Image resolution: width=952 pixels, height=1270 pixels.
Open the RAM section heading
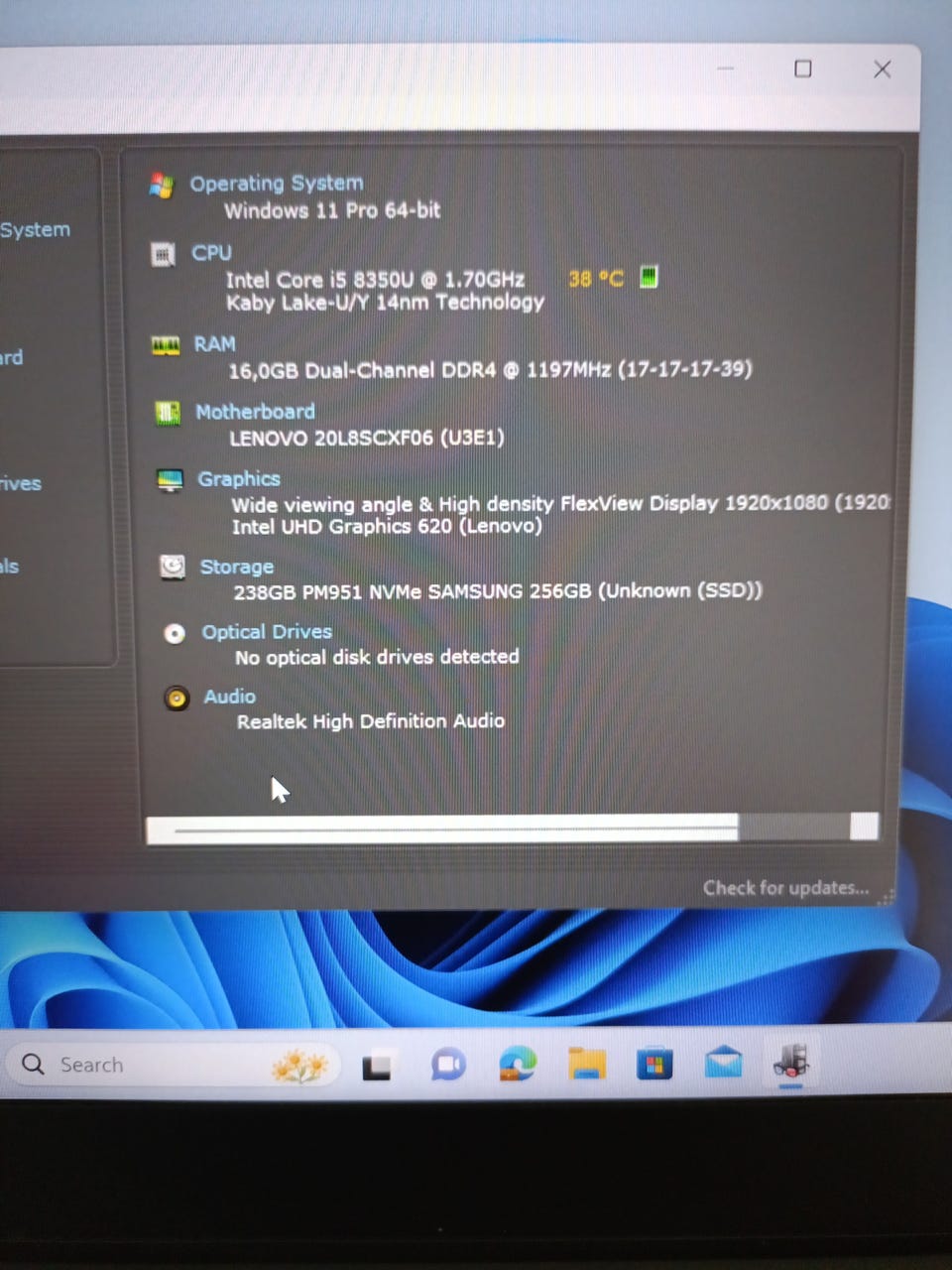click(x=214, y=344)
